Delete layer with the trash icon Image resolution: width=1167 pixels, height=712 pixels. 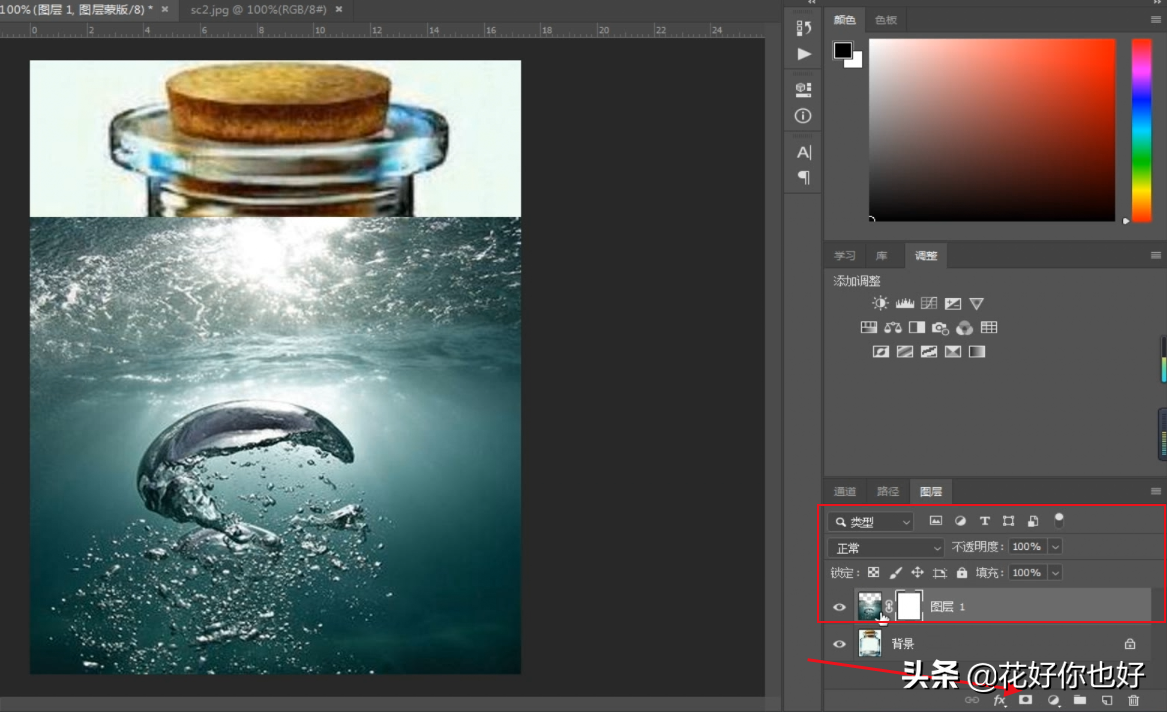[1133, 700]
